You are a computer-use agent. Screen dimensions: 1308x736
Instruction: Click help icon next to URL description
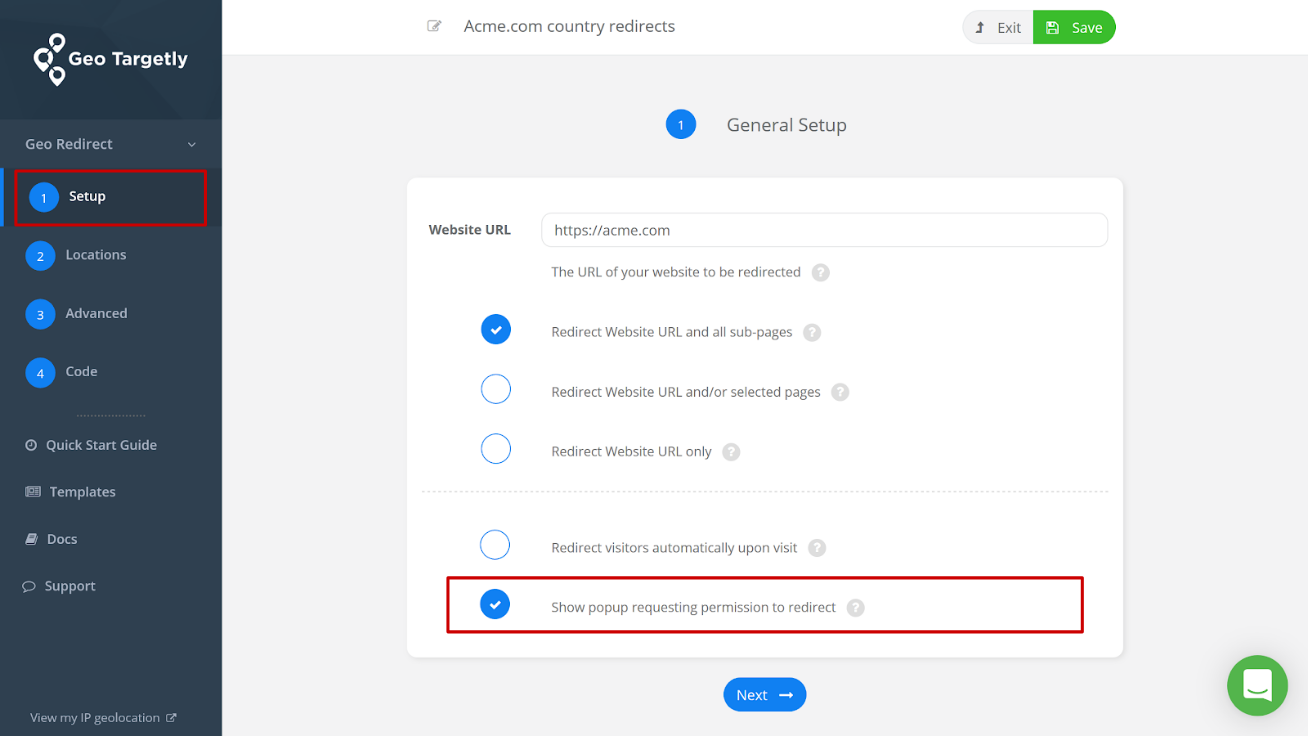[820, 272]
